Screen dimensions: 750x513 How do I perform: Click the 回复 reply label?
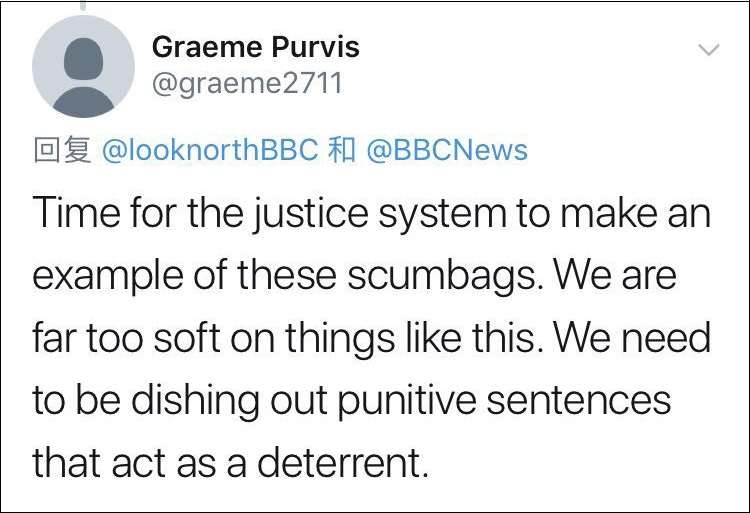point(62,150)
